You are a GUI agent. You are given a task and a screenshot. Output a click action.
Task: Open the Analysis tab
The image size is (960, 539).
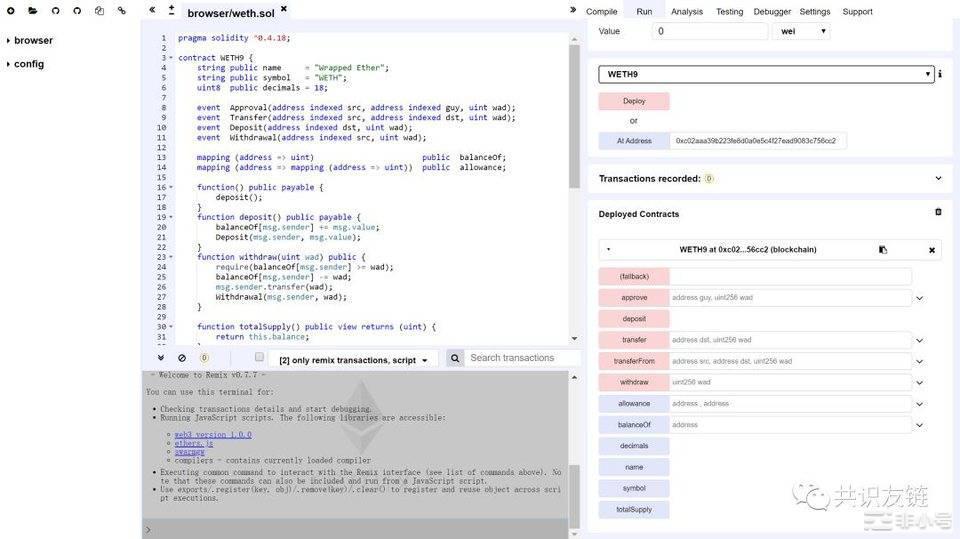(686, 12)
